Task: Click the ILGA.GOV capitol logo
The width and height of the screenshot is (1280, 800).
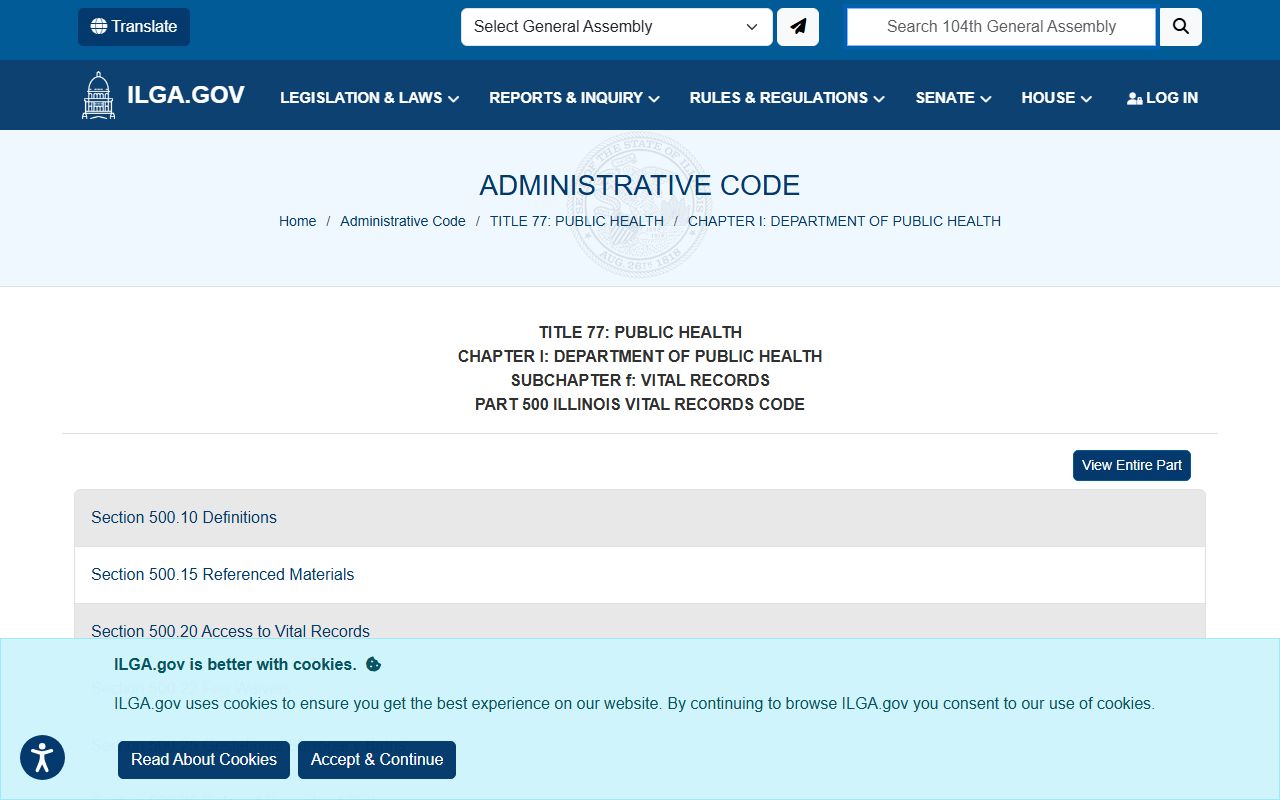Action: click(163, 95)
